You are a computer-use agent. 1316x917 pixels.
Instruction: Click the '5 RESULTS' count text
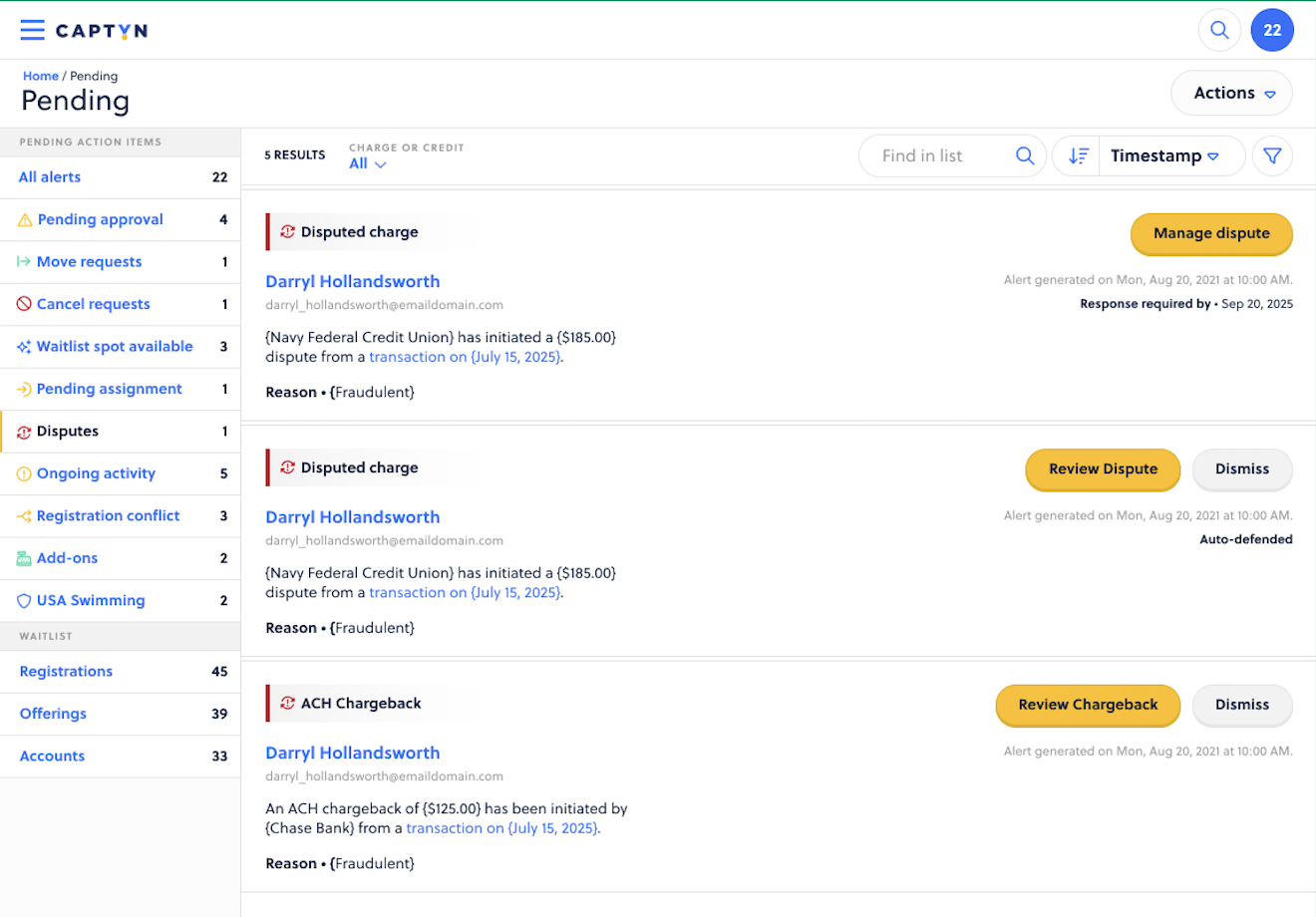(295, 155)
